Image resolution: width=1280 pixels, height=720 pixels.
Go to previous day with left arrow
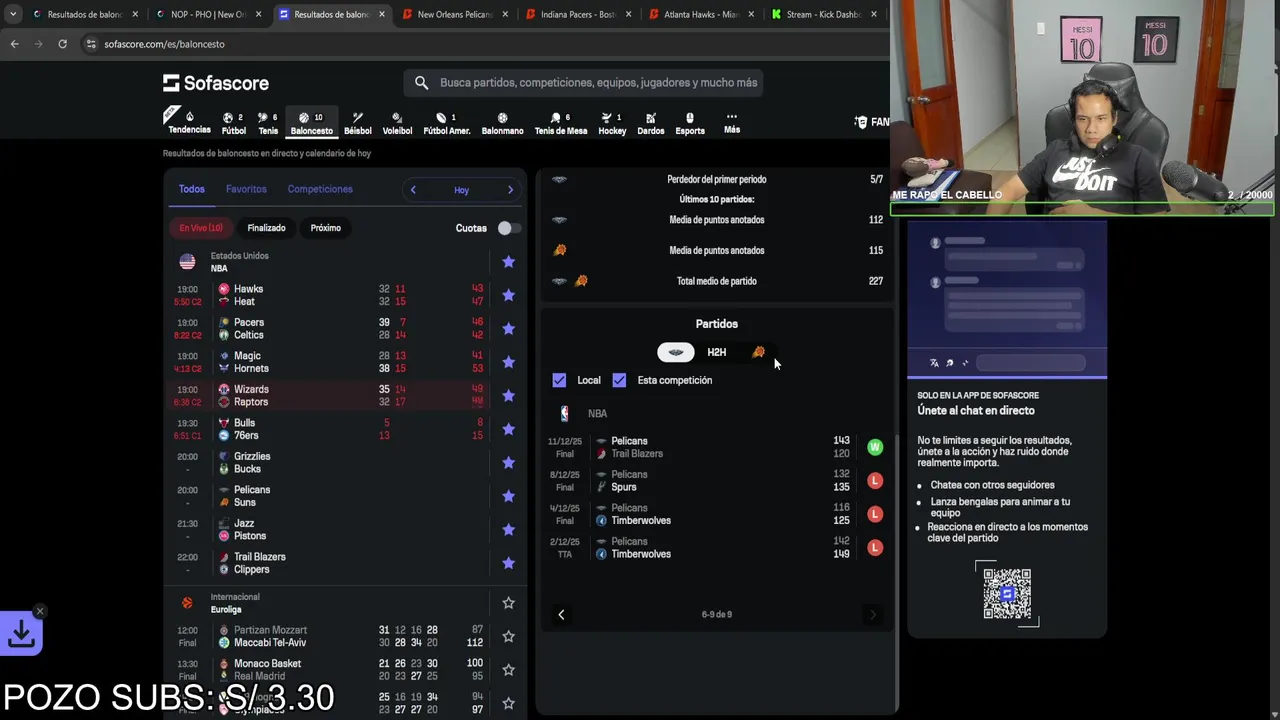click(413, 190)
